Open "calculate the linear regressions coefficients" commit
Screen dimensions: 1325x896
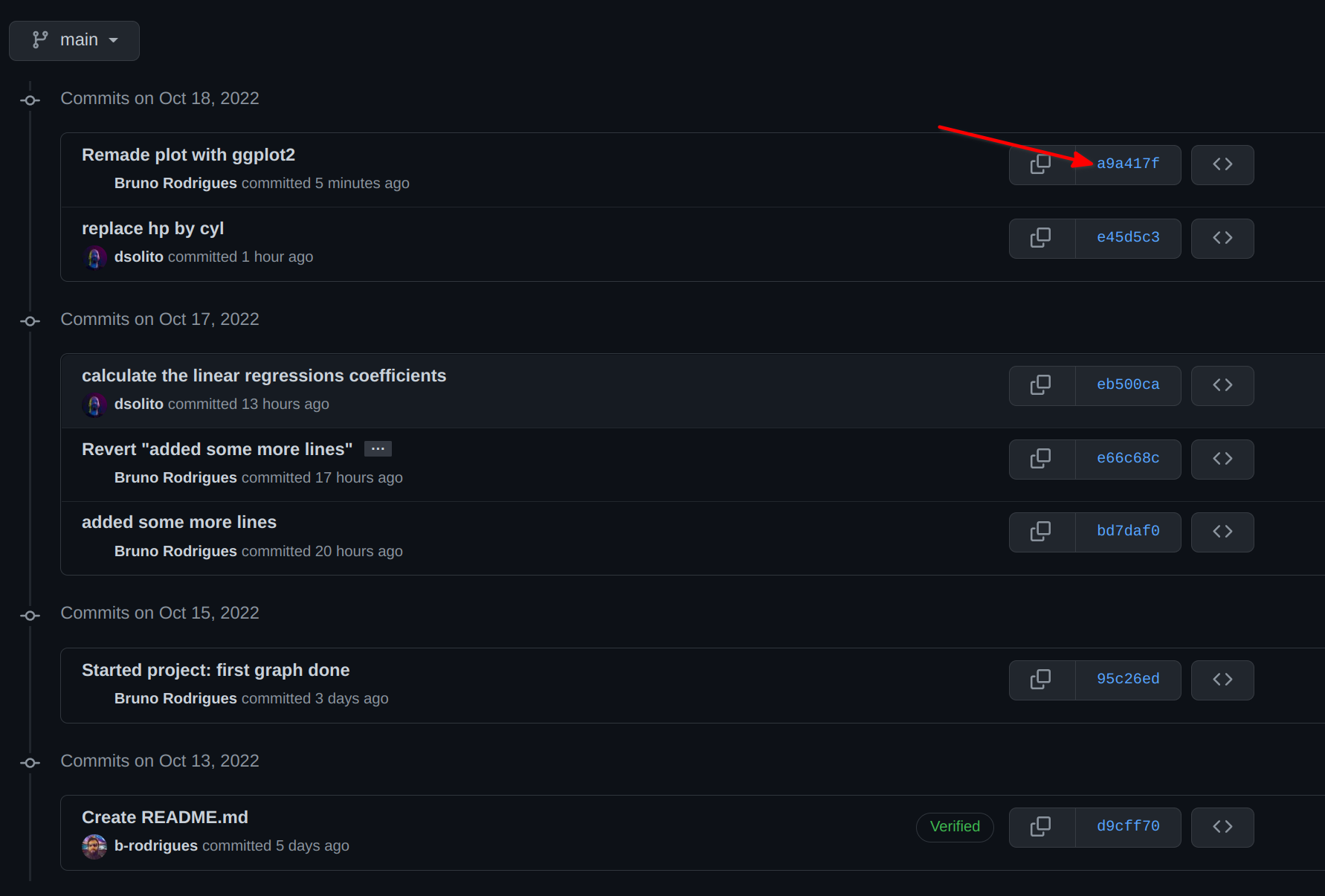[x=264, y=376]
